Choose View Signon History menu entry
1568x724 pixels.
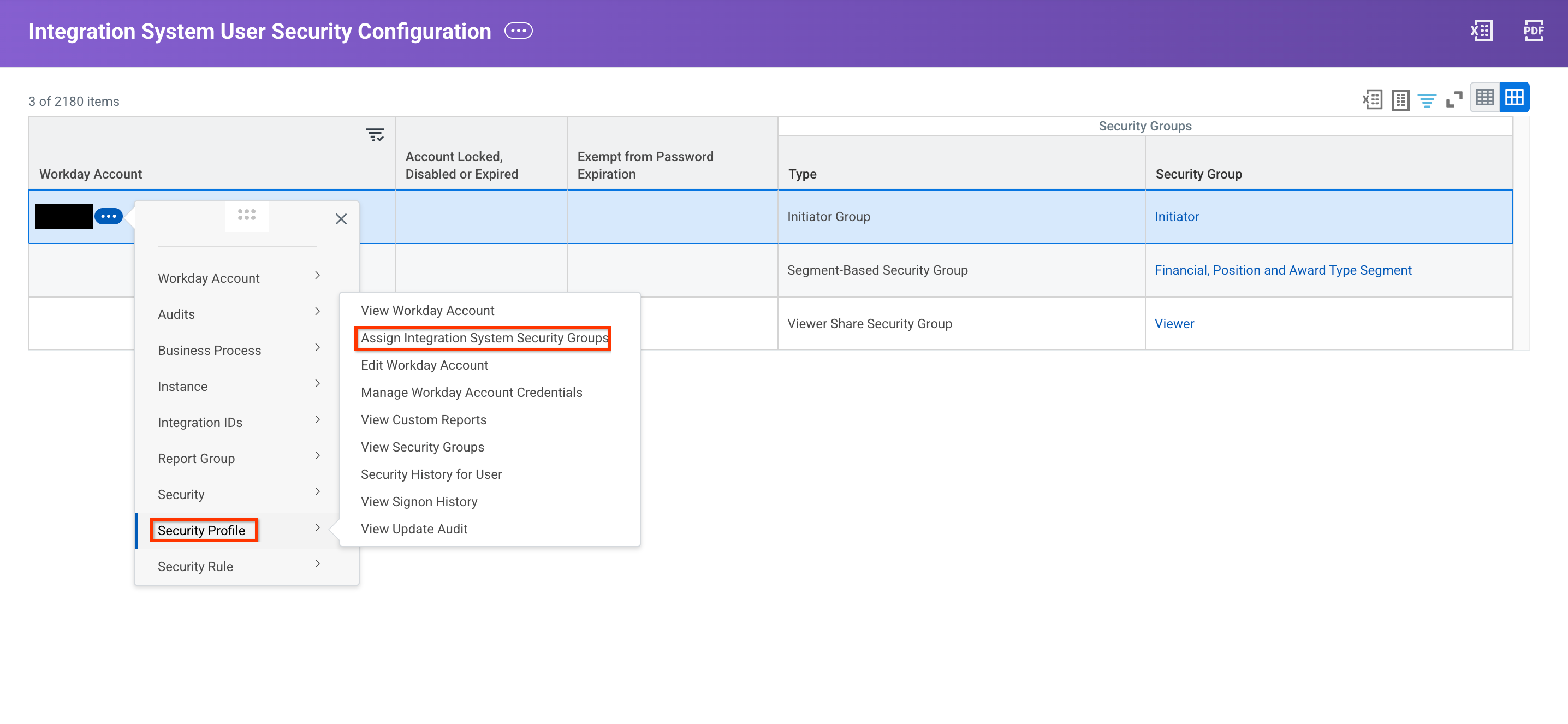[419, 502]
